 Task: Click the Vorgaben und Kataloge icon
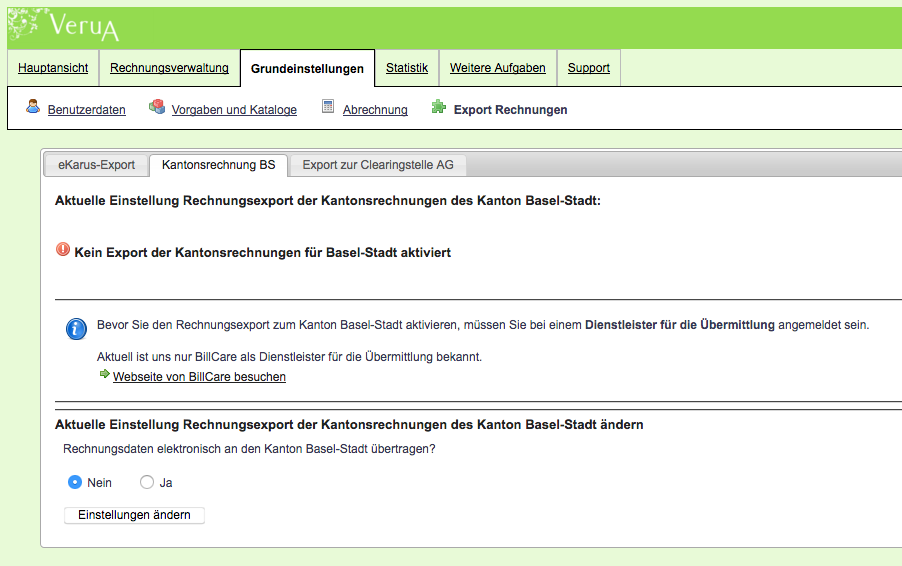(157, 107)
